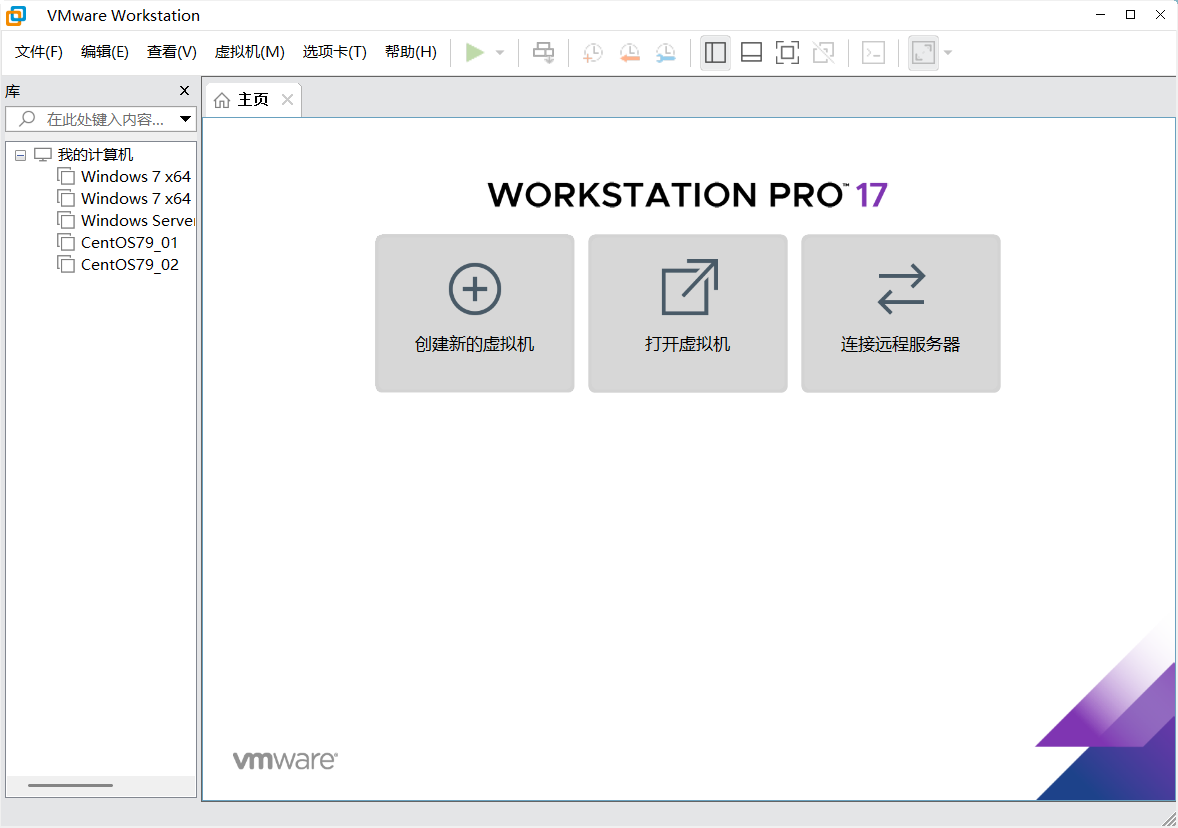Open the 编辑(E) menu

coord(105,52)
